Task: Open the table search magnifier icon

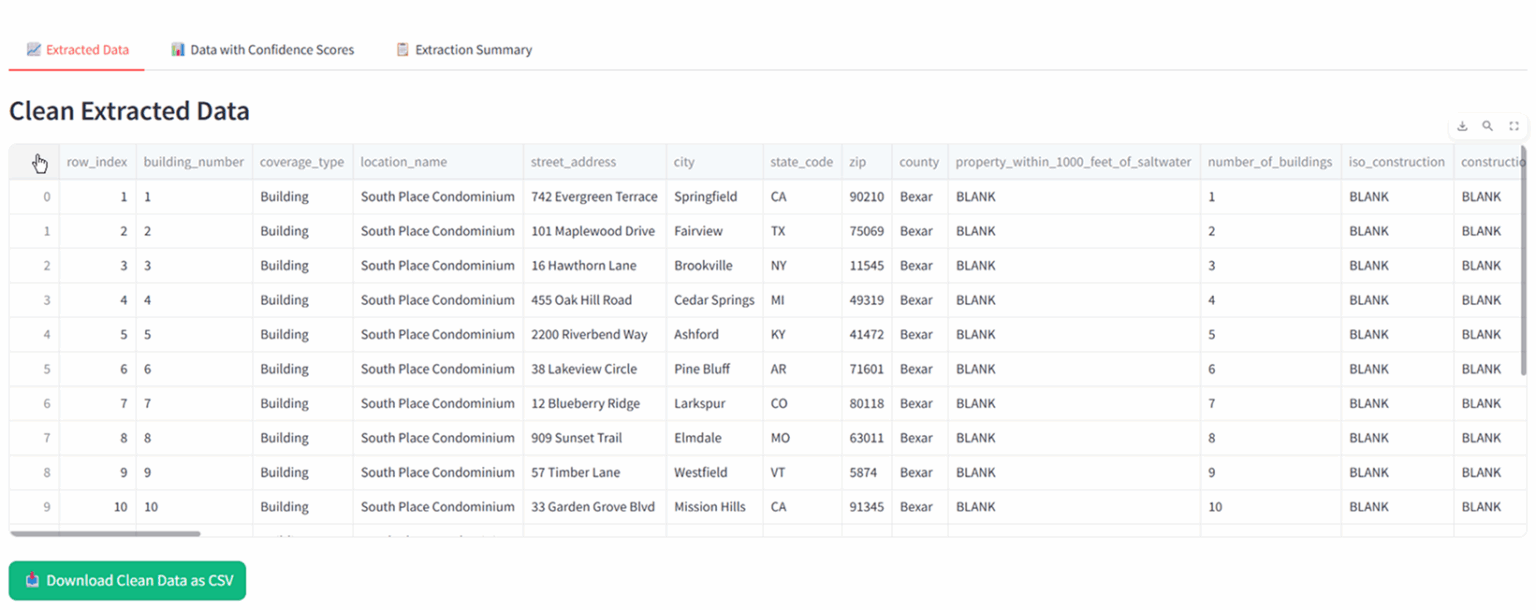Action: point(1487,126)
